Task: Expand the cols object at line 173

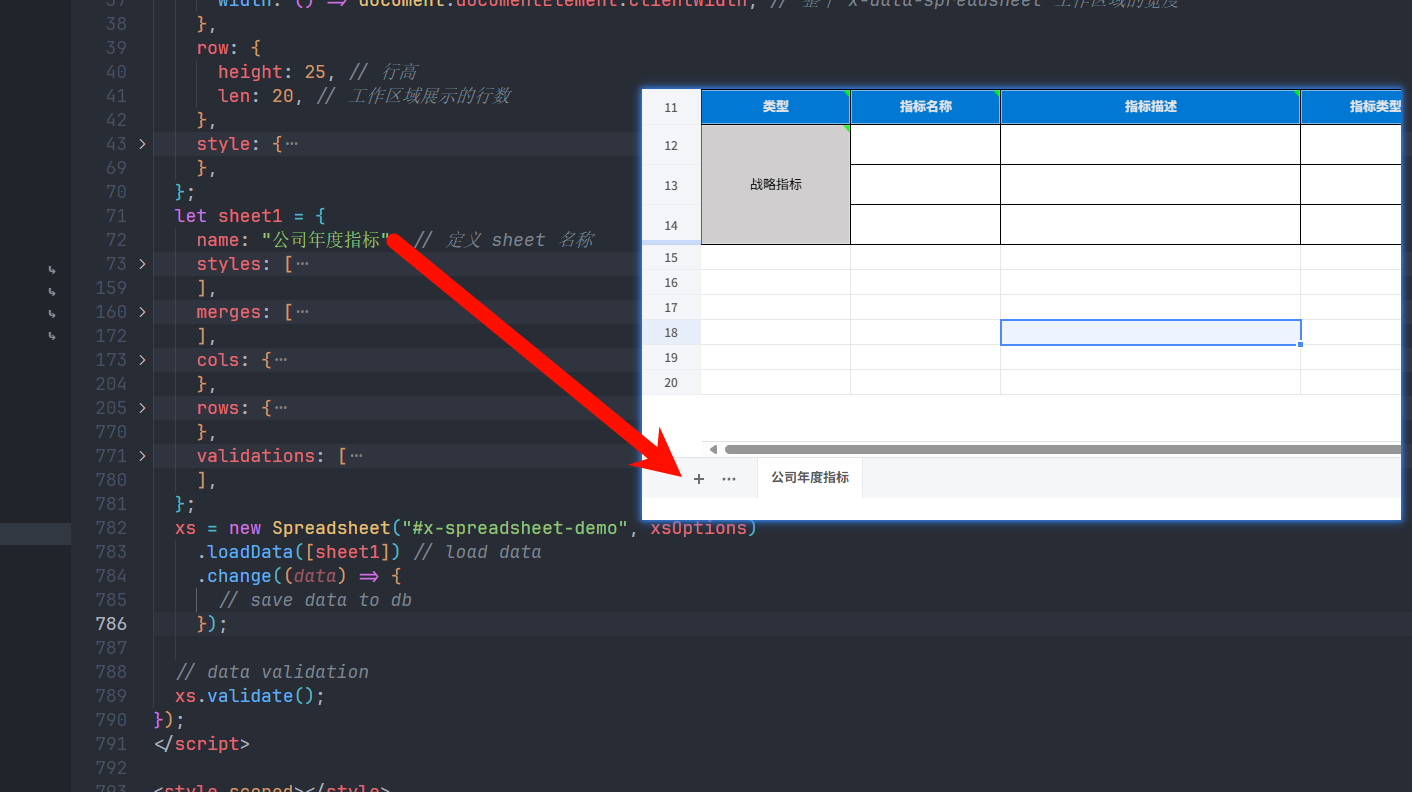Action: click(x=142, y=359)
